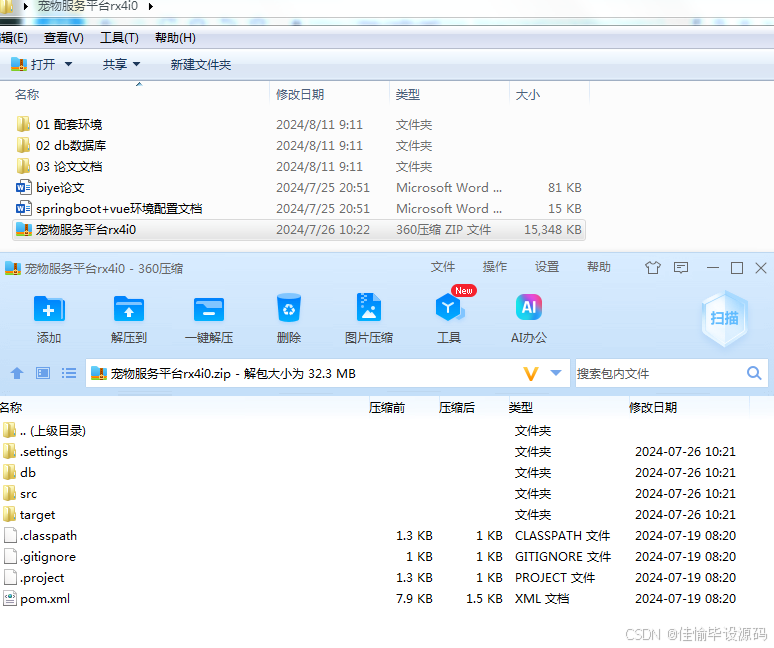This screenshot has width=774, height=648.
Task: Click the 解压到 (Extract to) icon
Action: coord(129,309)
